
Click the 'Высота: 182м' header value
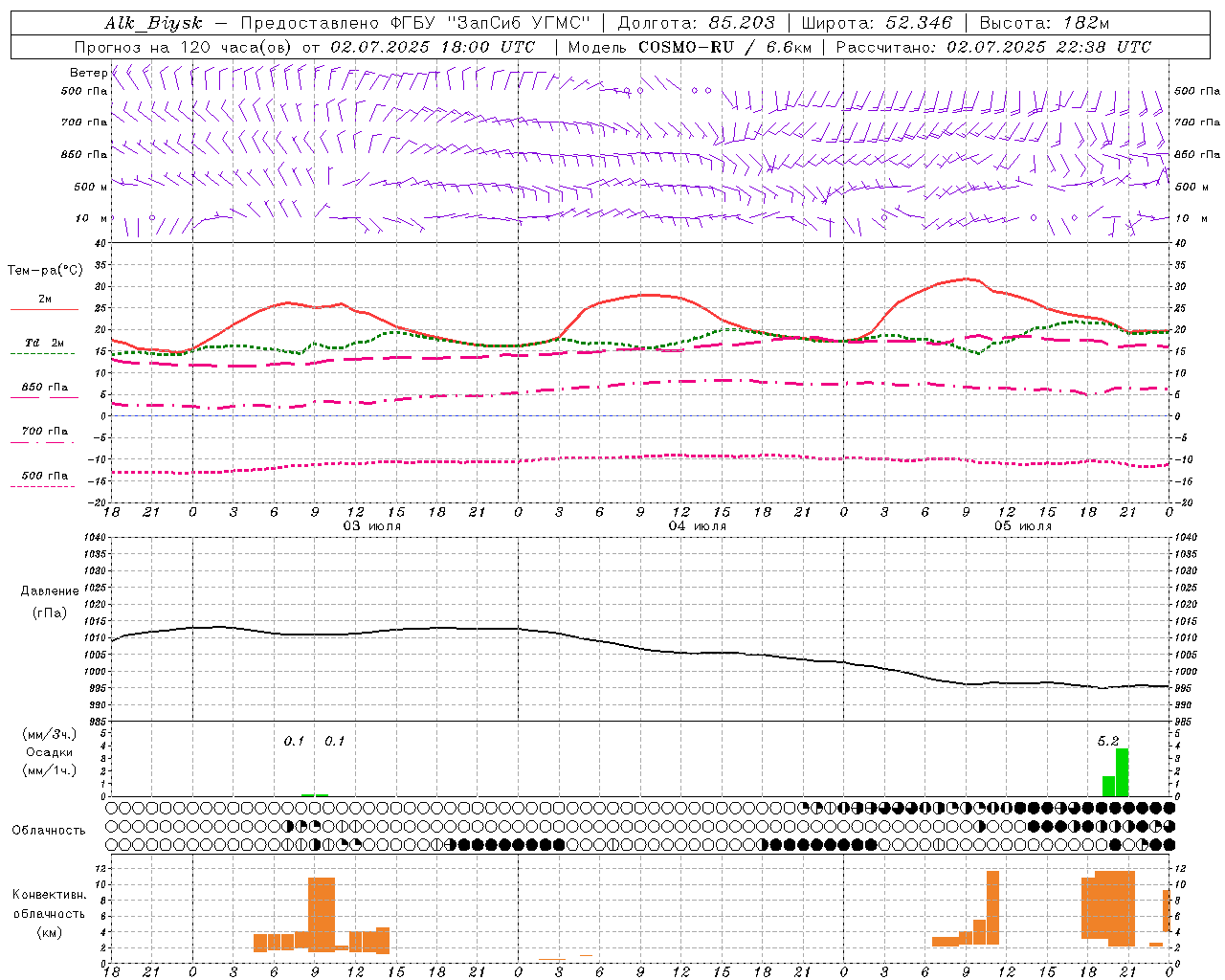pyautogui.click(x=1045, y=23)
